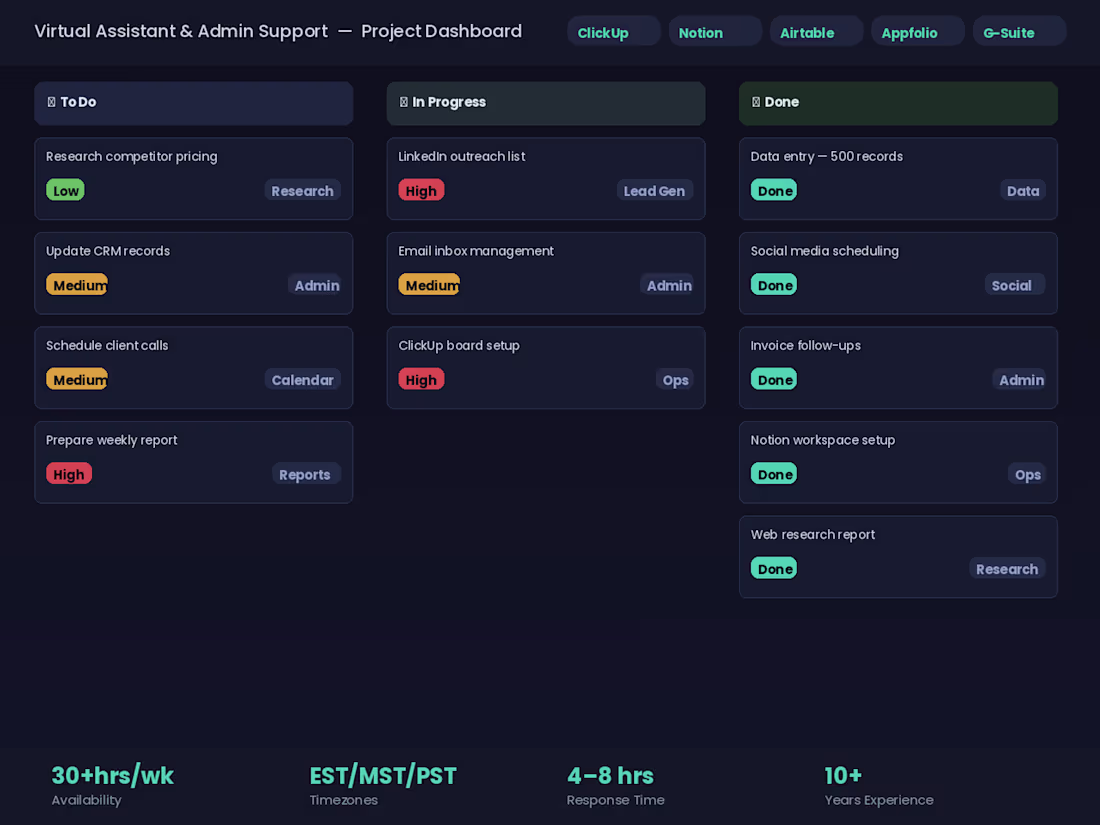This screenshot has width=1100, height=825.
Task: Open the Schedule client calls card
Action: (194, 368)
